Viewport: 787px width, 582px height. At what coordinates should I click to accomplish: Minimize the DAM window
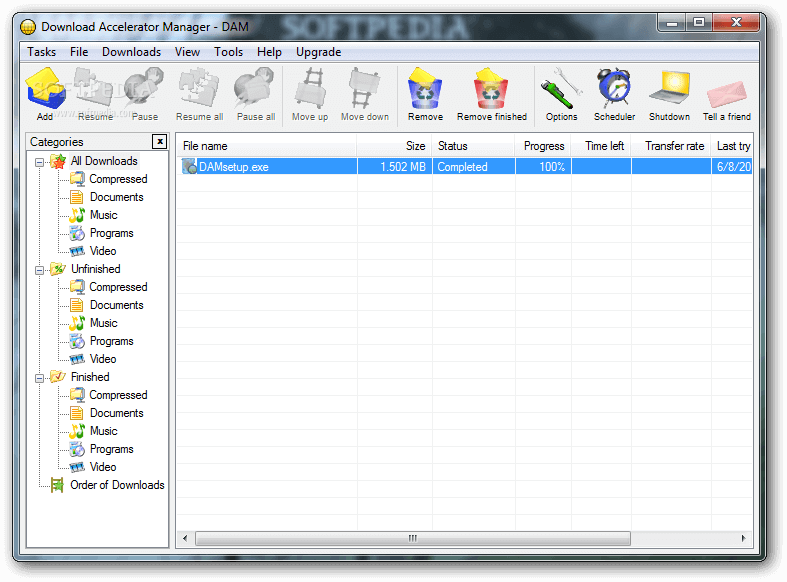672,23
